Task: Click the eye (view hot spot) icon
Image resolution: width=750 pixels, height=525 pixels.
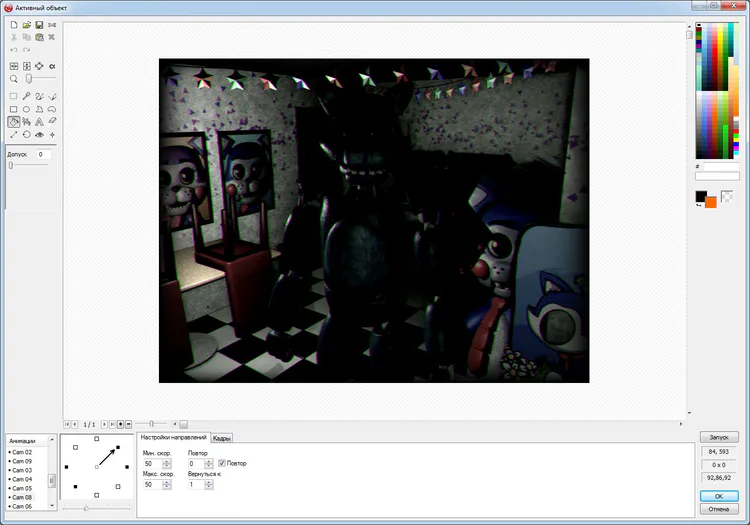Action: pyautogui.click(x=39, y=135)
